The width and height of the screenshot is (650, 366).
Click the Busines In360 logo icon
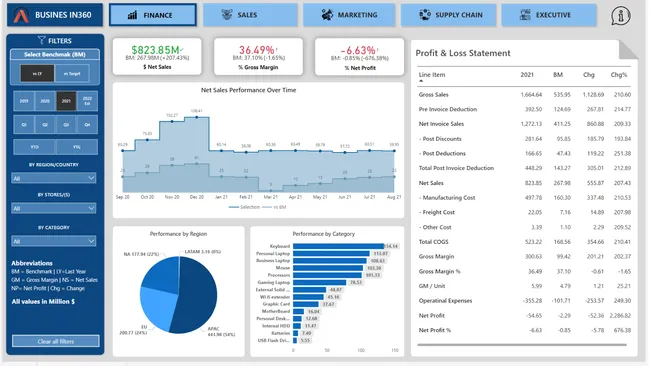[21, 15]
